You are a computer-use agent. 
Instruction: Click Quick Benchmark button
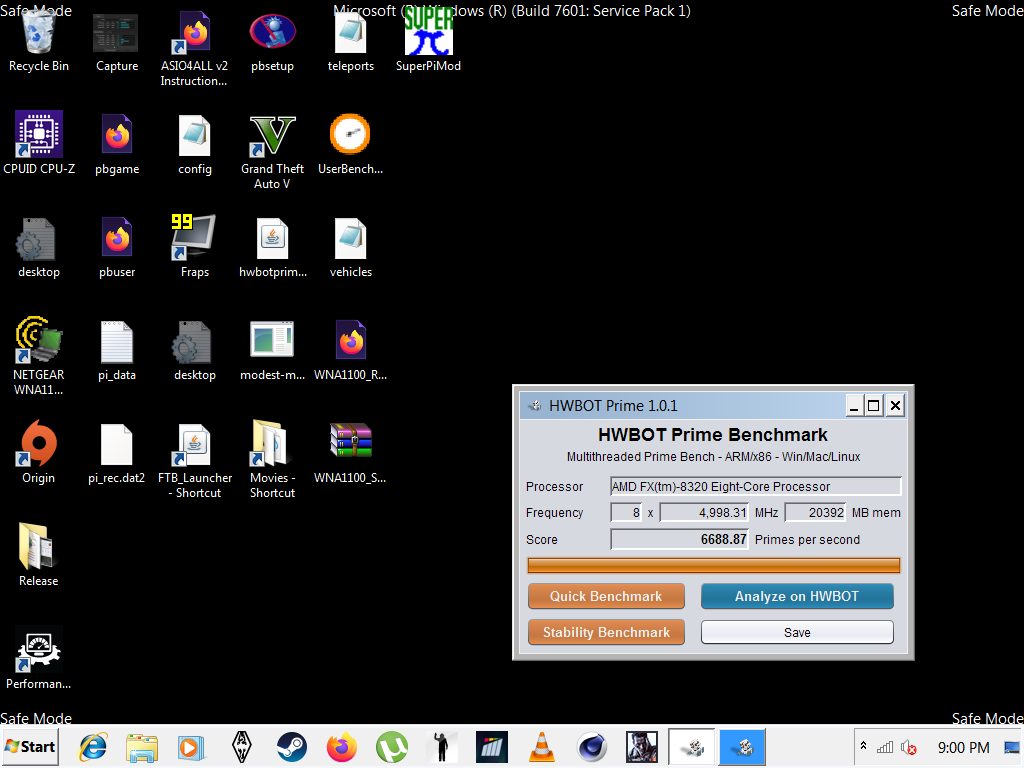[606, 596]
